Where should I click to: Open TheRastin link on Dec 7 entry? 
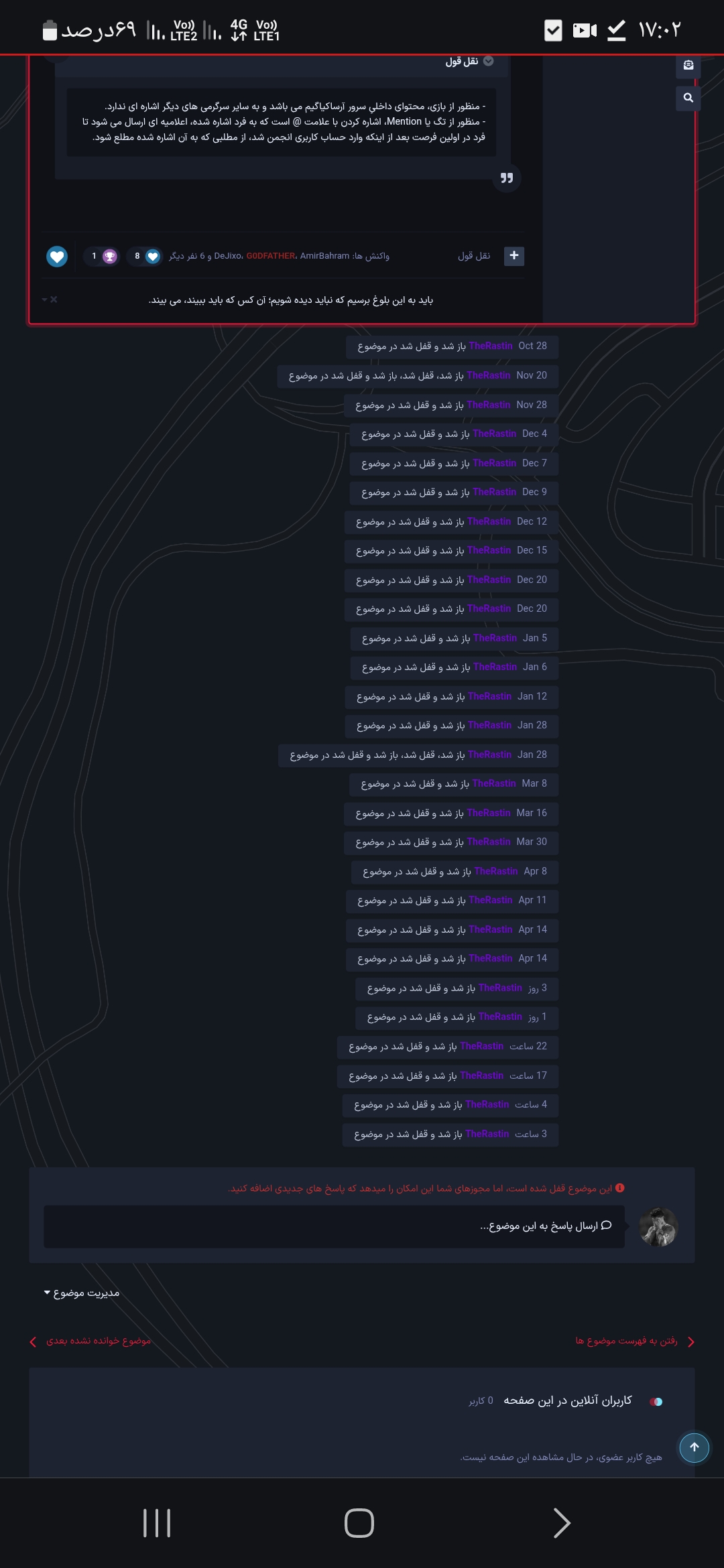point(495,463)
